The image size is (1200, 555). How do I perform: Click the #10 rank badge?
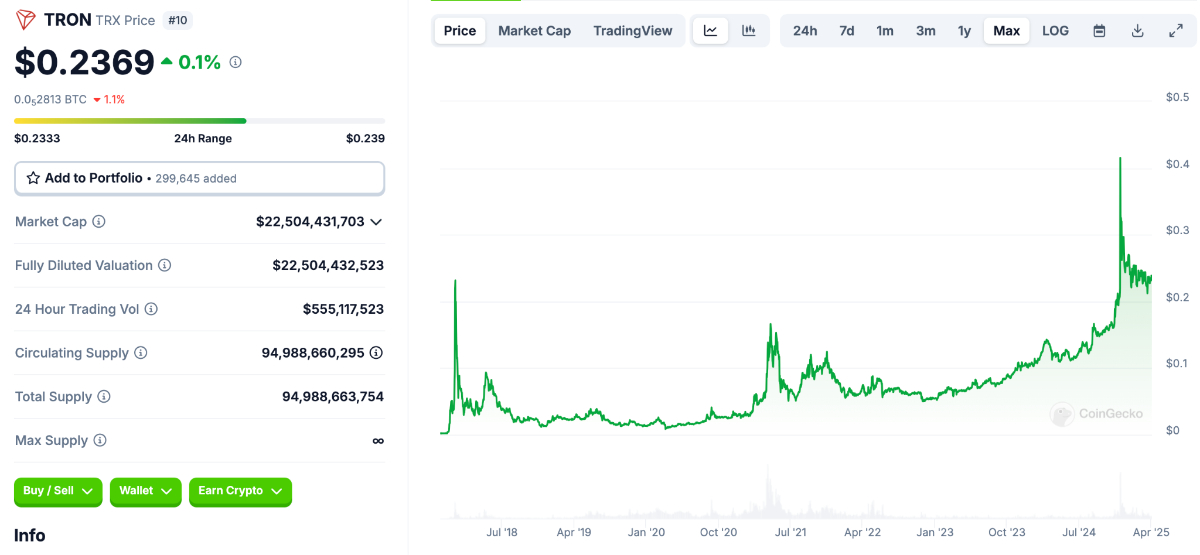(x=176, y=20)
